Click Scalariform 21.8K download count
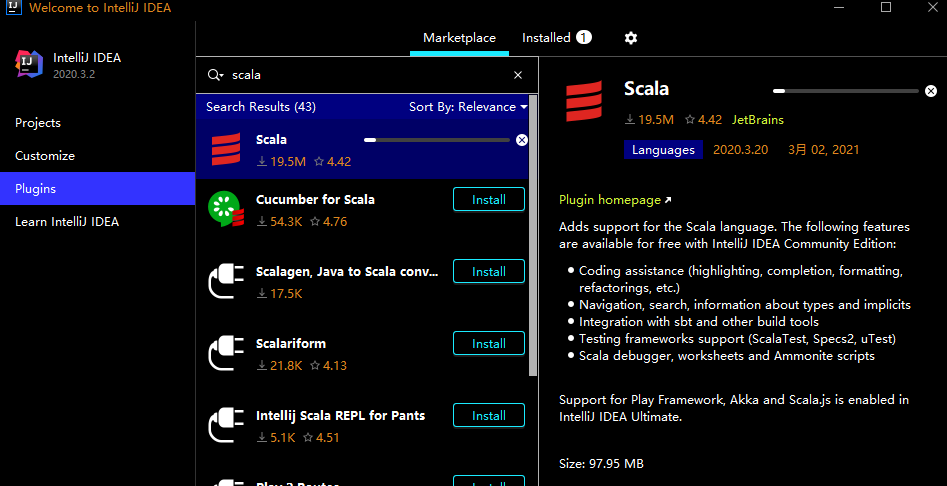 click(x=280, y=365)
